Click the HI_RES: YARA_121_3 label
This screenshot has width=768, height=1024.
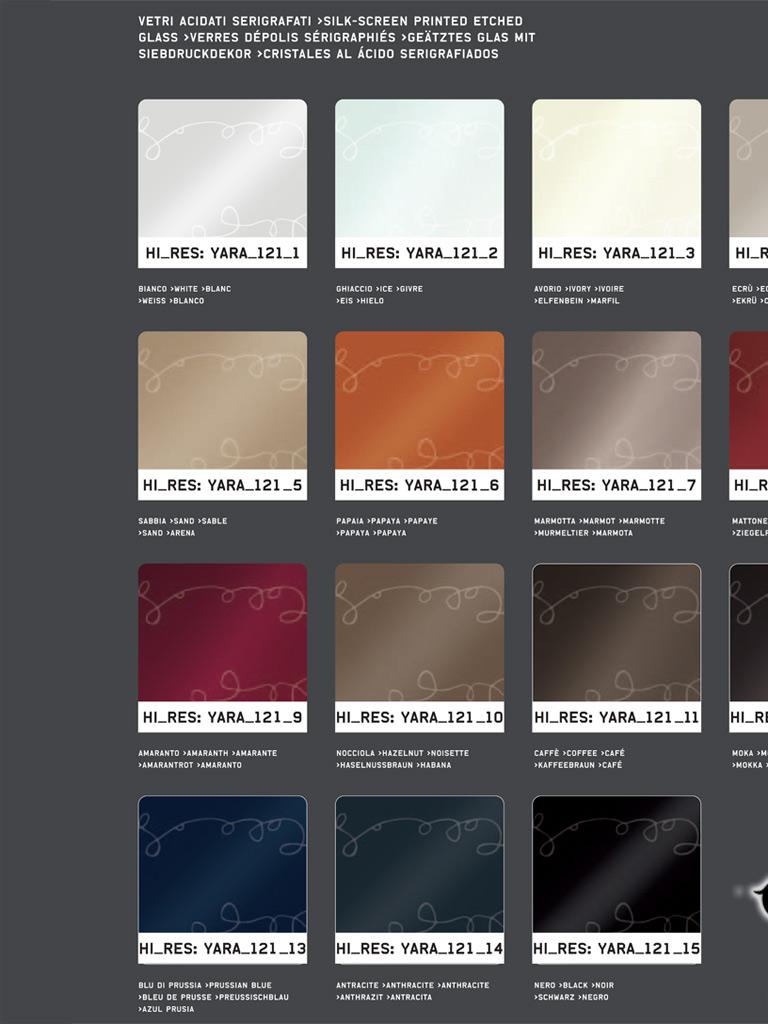click(x=616, y=253)
